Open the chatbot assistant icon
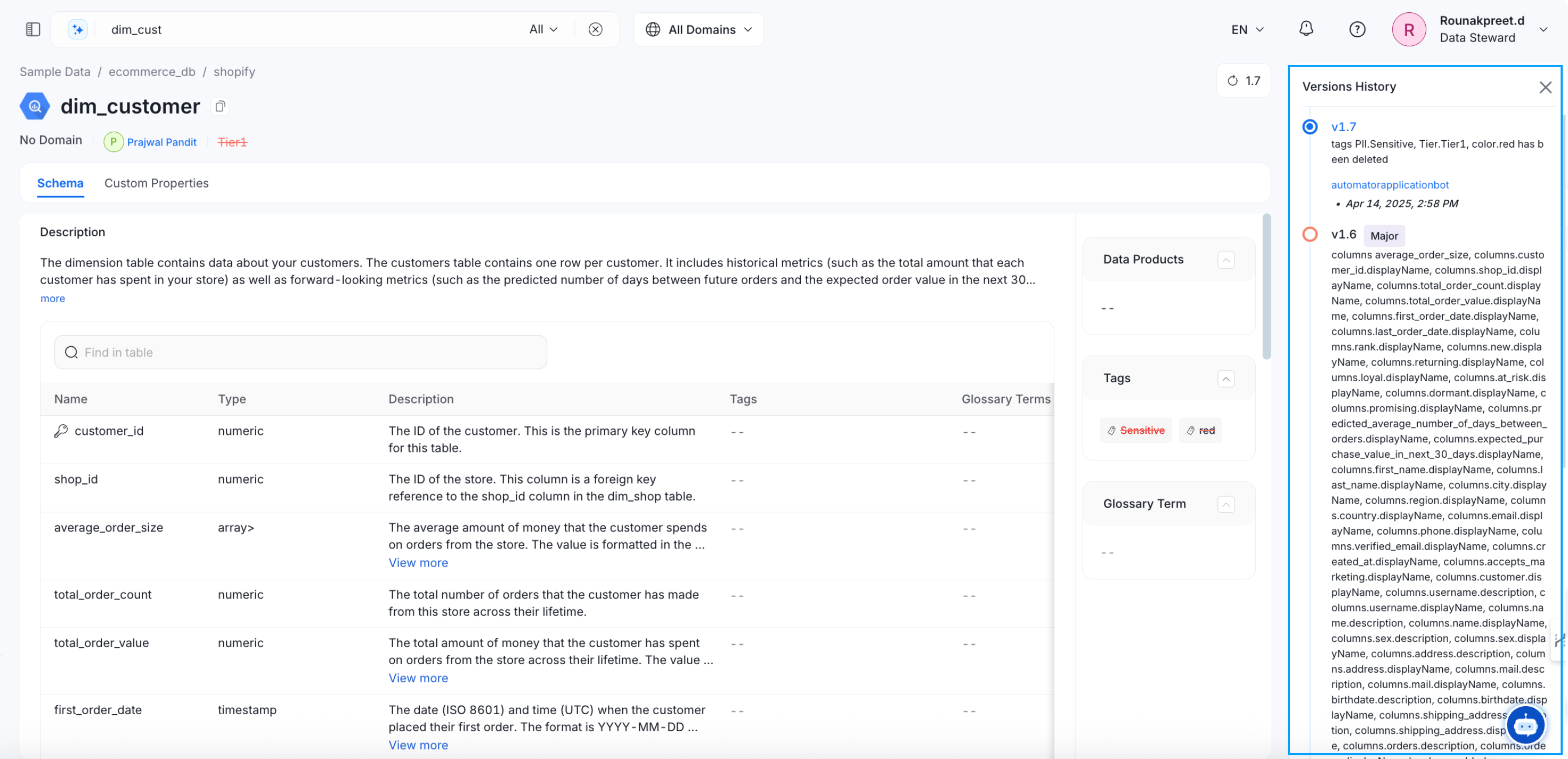Viewport: 1568px width, 759px height. (1525, 725)
